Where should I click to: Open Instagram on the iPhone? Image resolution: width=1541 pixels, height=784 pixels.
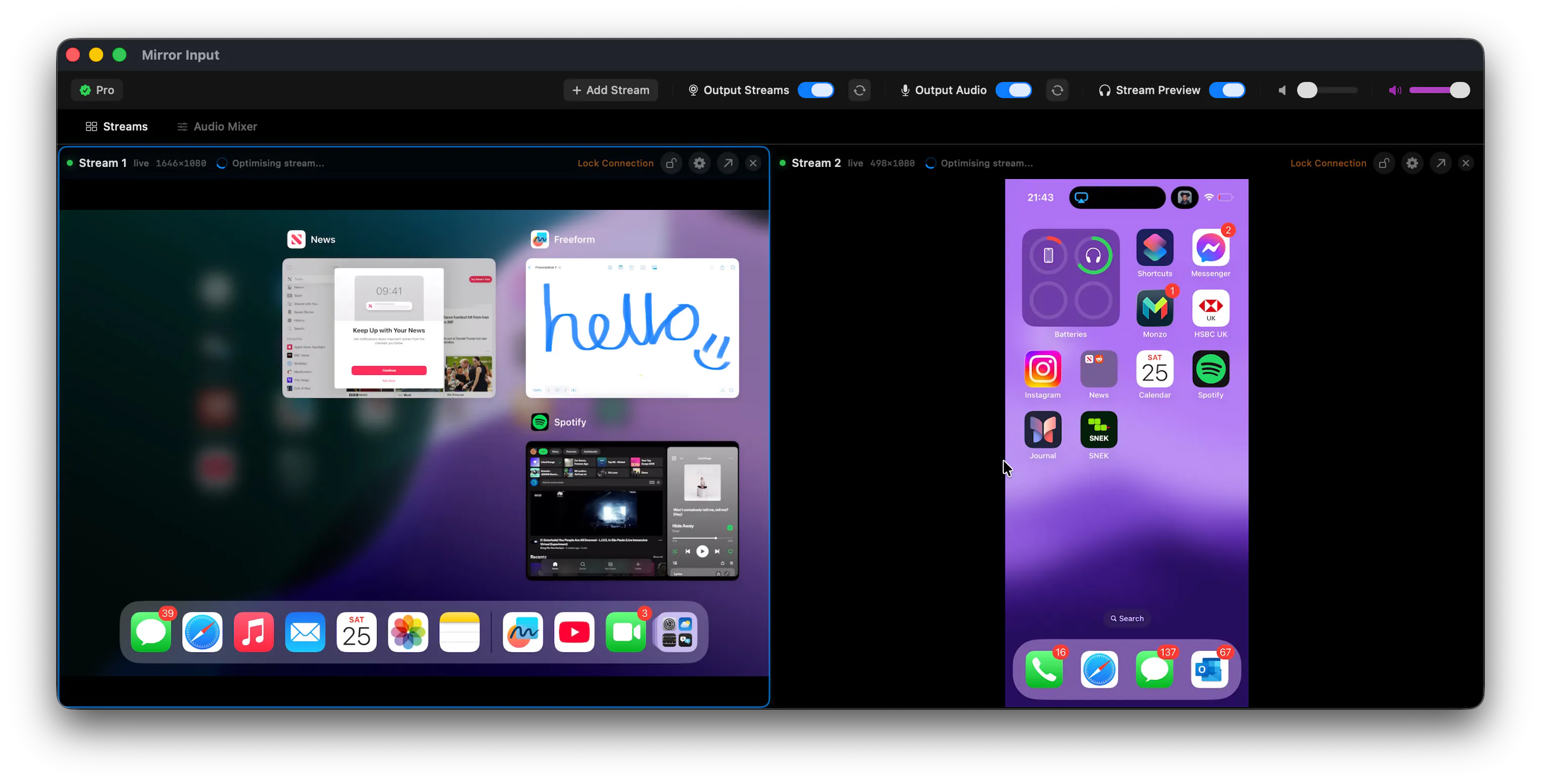coord(1043,369)
